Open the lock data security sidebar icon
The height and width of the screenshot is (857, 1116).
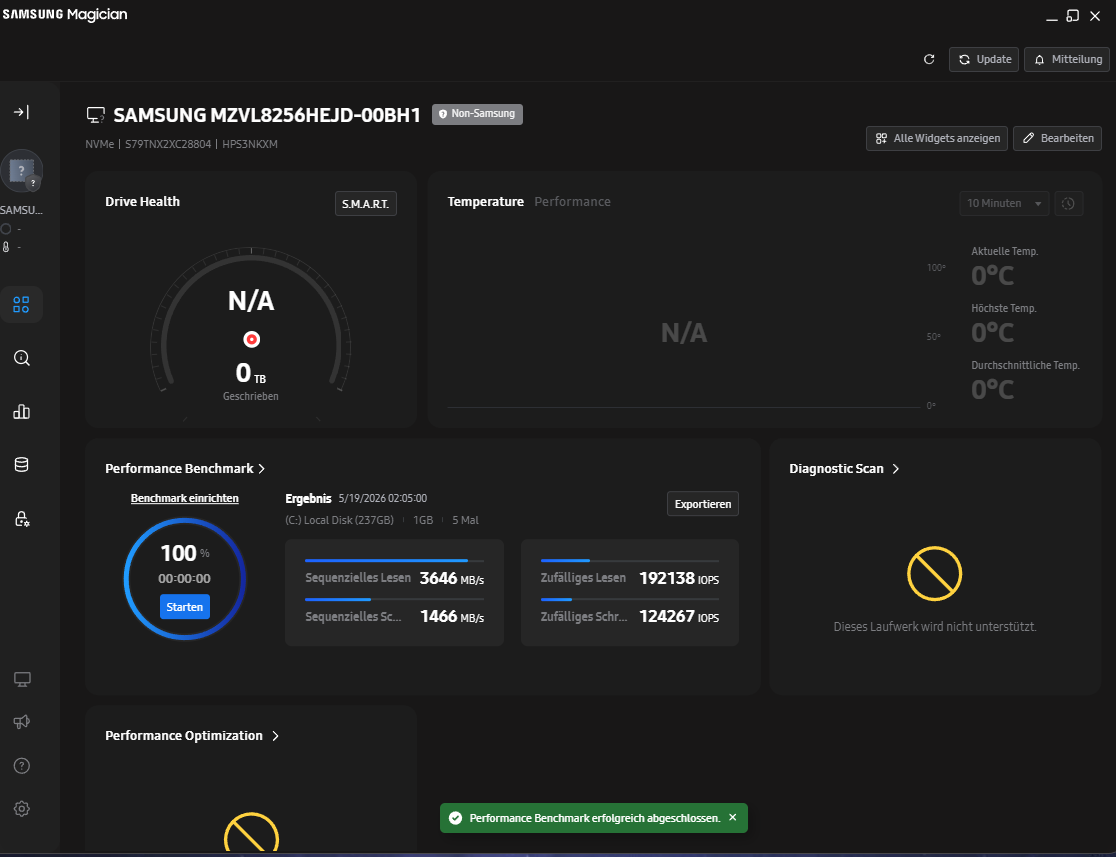coord(21,518)
